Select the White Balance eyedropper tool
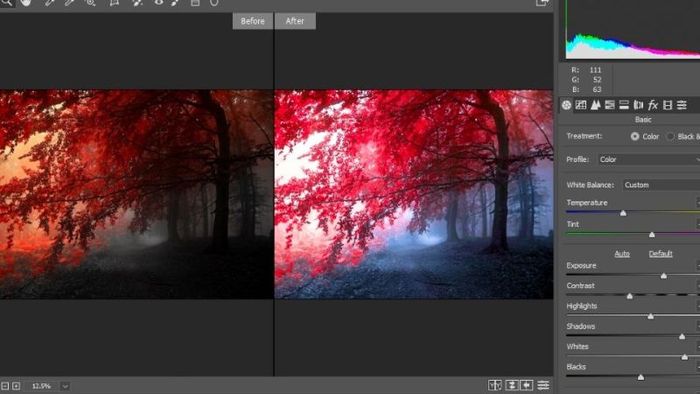 click(x=50, y=2)
